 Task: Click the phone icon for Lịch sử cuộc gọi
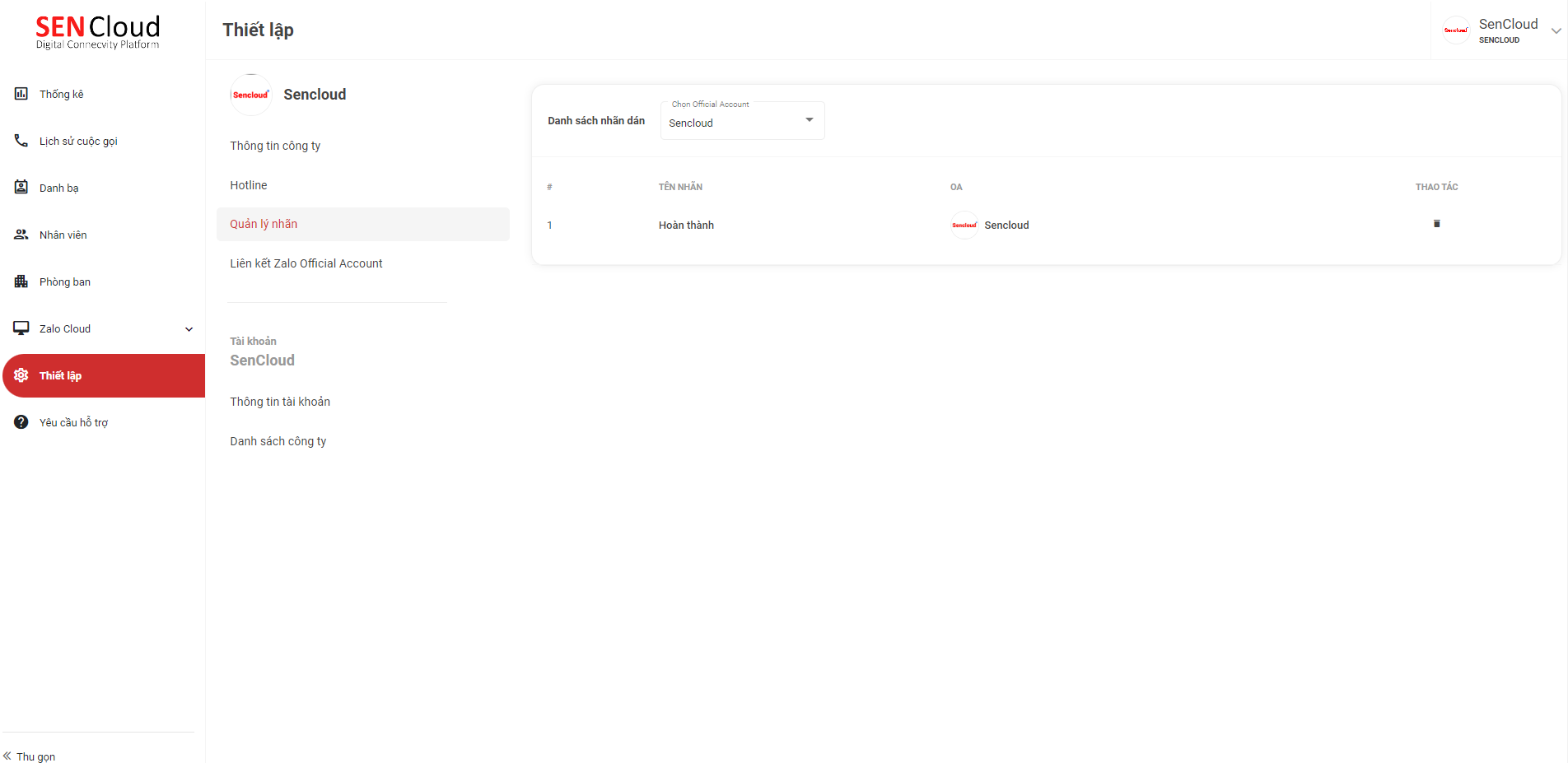[21, 141]
